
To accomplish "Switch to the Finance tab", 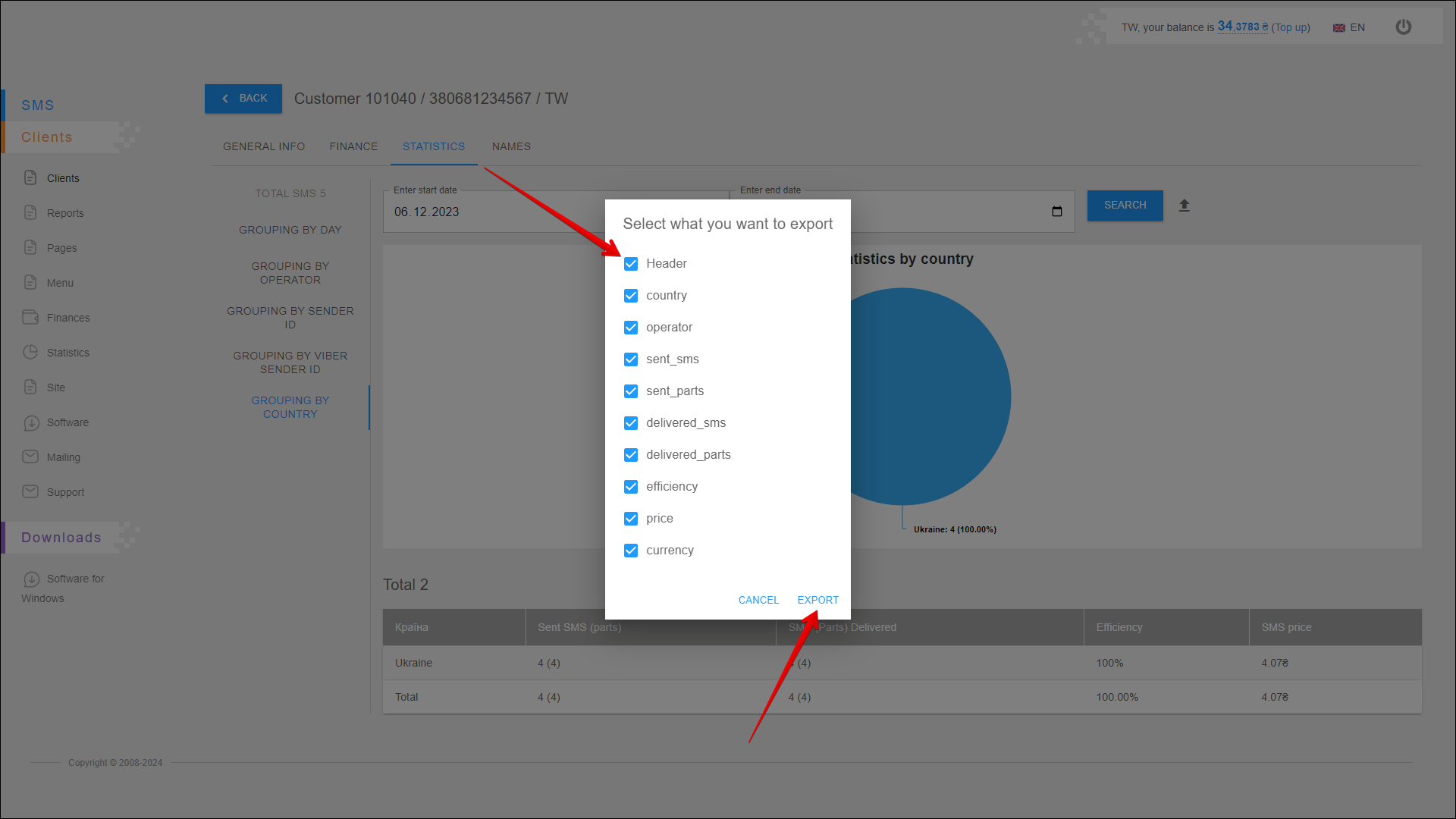I will (x=353, y=146).
